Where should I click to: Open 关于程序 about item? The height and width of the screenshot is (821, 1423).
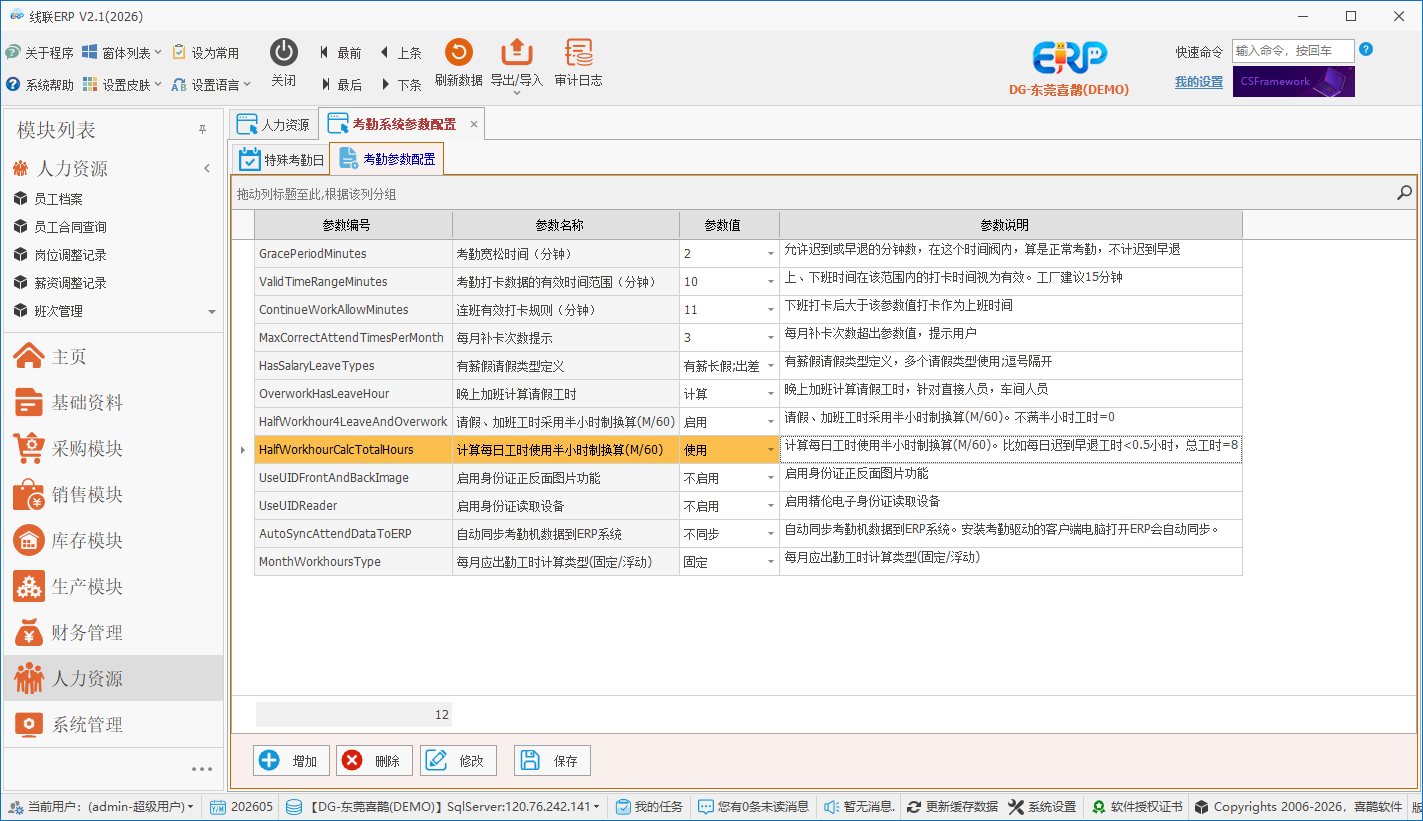(40, 53)
